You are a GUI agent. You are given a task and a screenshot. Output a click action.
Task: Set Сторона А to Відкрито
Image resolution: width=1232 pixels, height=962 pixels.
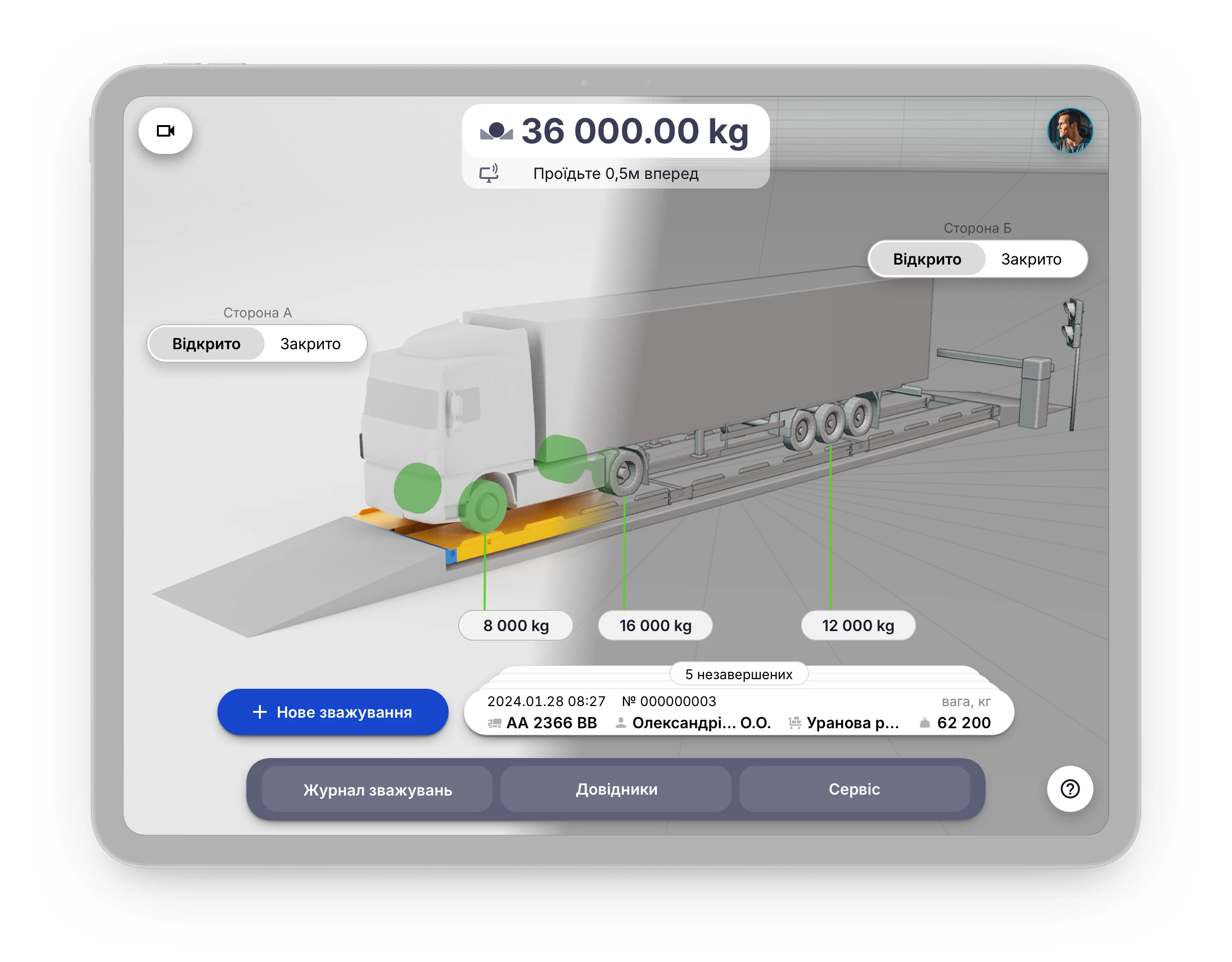click(206, 343)
